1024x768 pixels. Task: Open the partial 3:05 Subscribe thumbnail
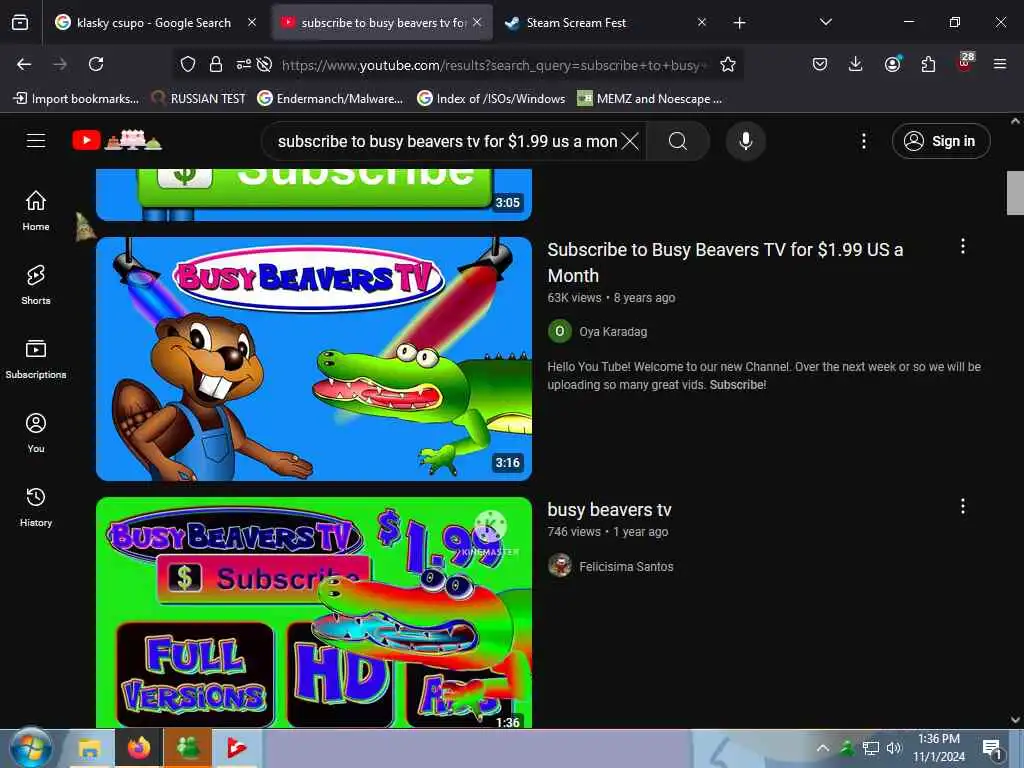click(313, 195)
